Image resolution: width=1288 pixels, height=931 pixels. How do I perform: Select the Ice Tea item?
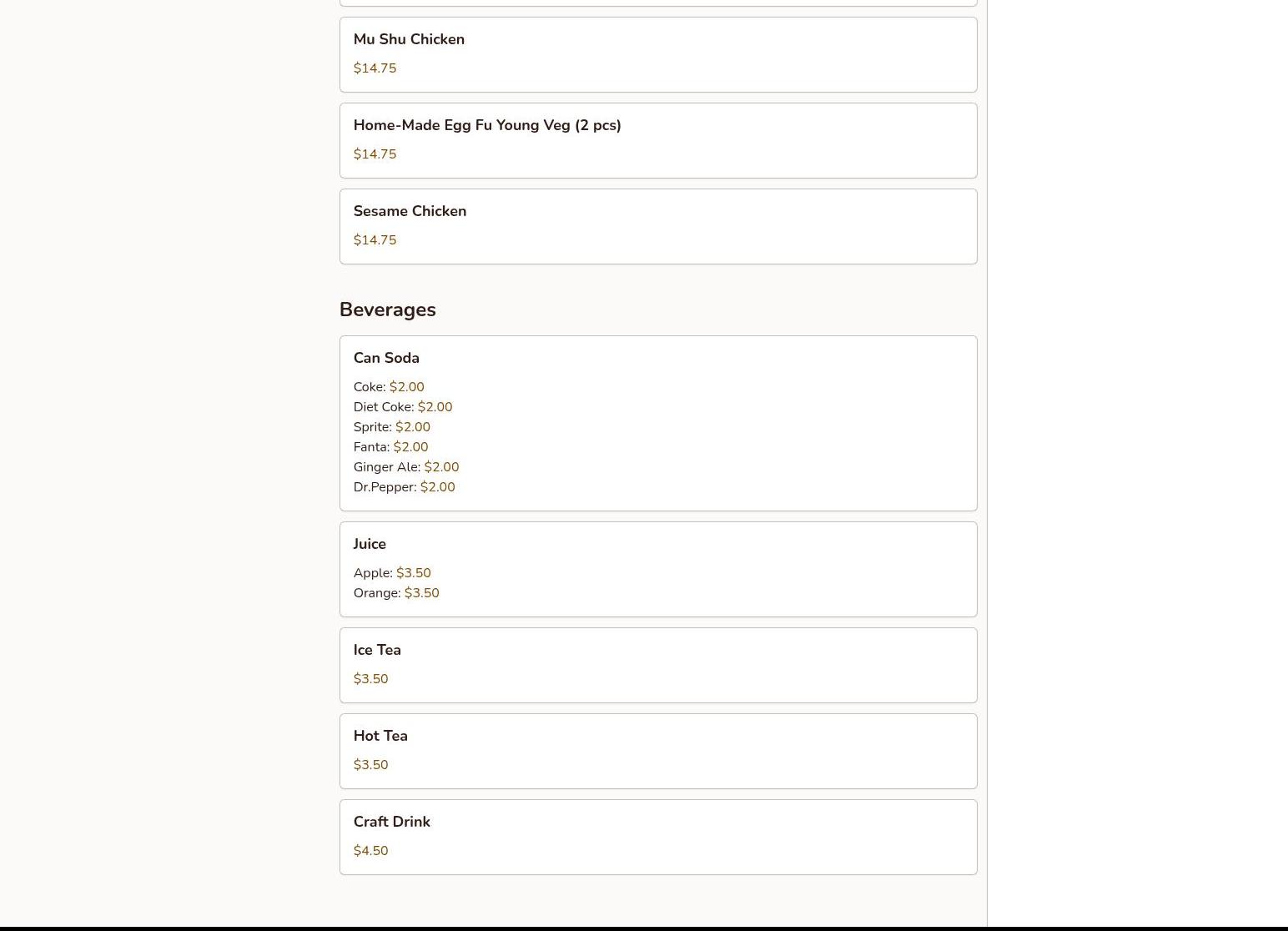pyautogui.click(x=658, y=665)
